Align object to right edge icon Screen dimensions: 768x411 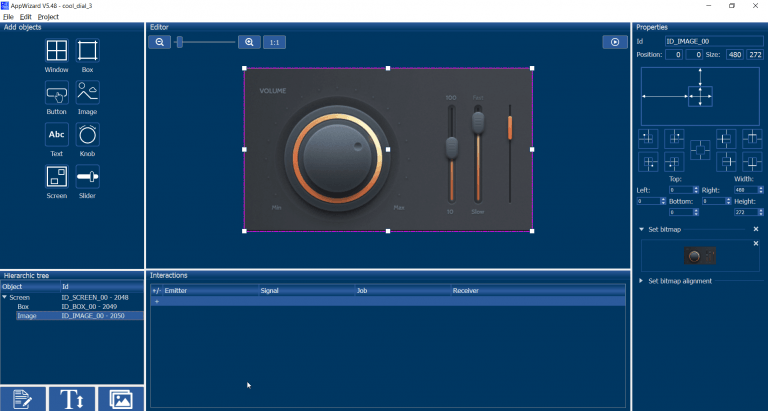click(726, 162)
